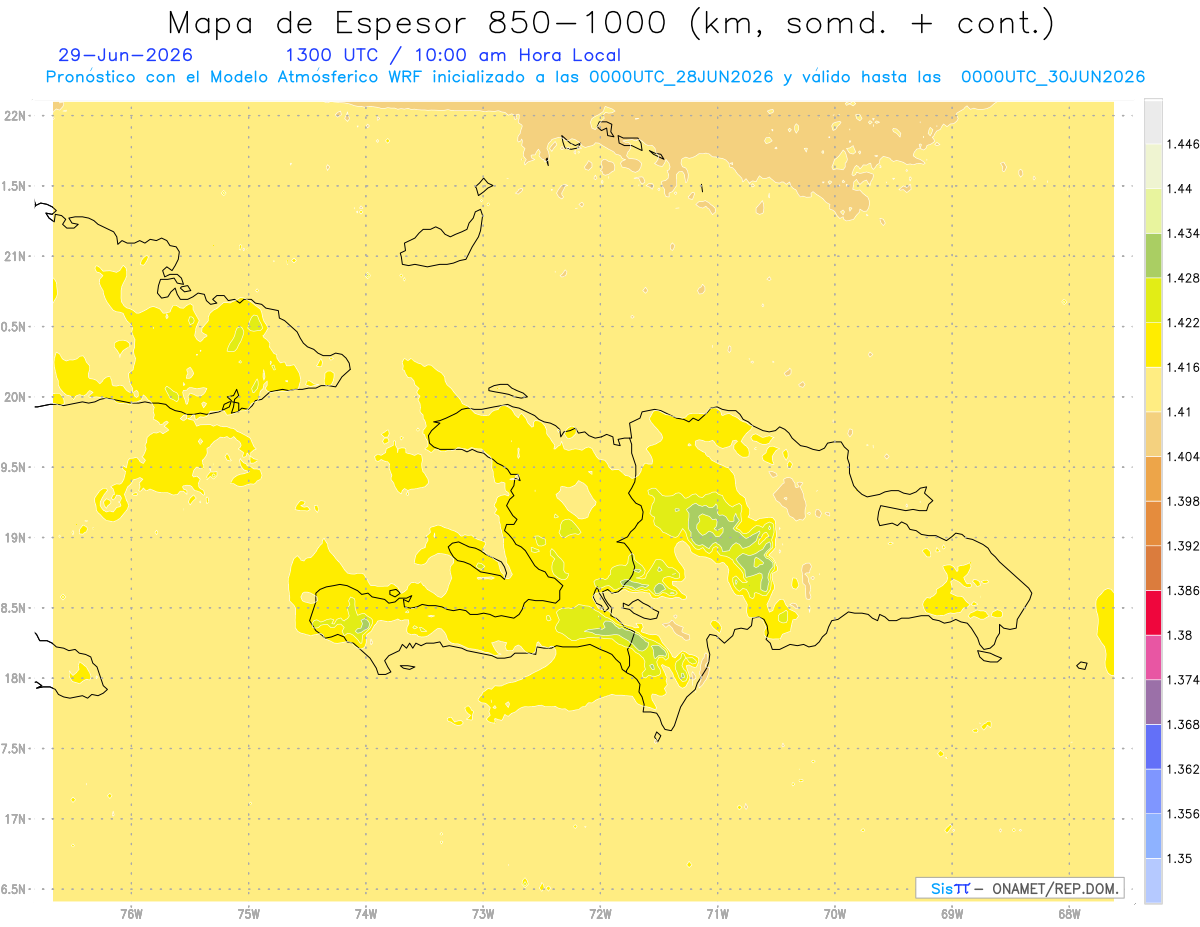Click the colorbar value "1.434"

pos(1183,234)
